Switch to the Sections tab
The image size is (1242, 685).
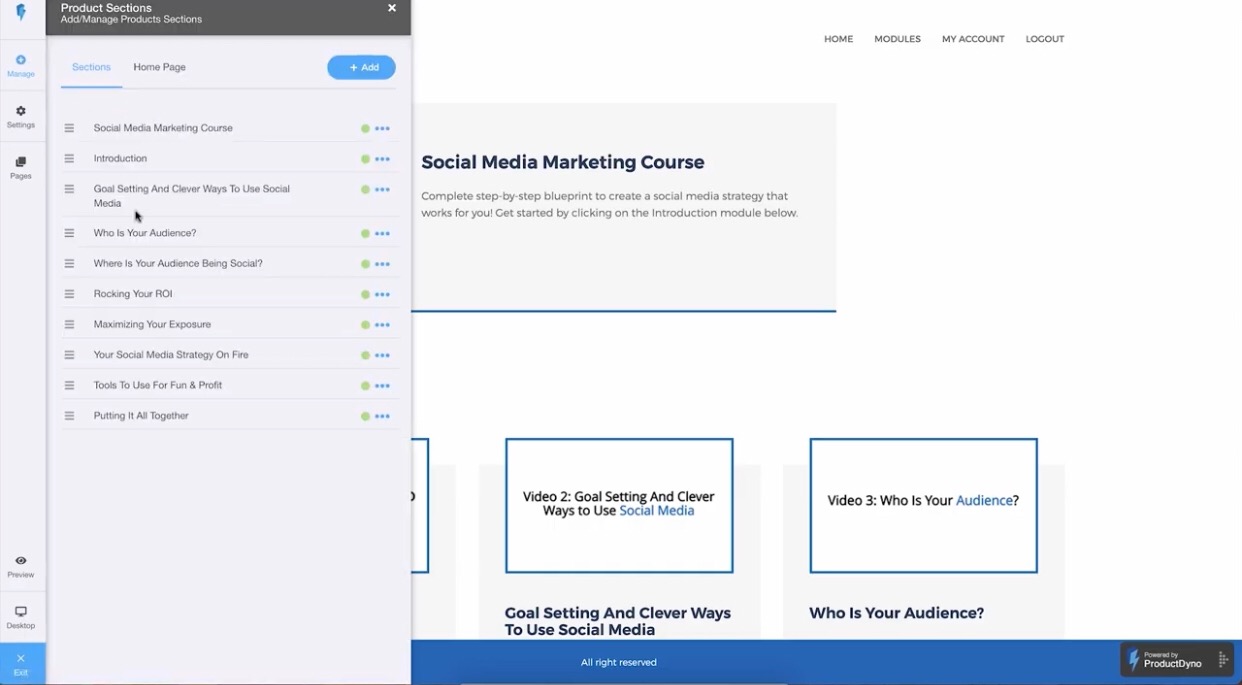coord(91,67)
